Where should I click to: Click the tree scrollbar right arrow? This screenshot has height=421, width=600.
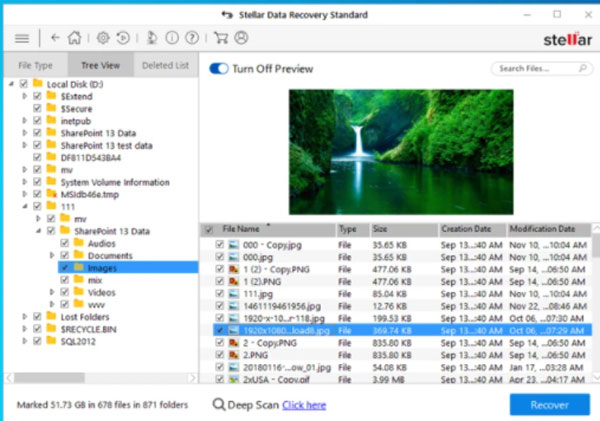193,378
